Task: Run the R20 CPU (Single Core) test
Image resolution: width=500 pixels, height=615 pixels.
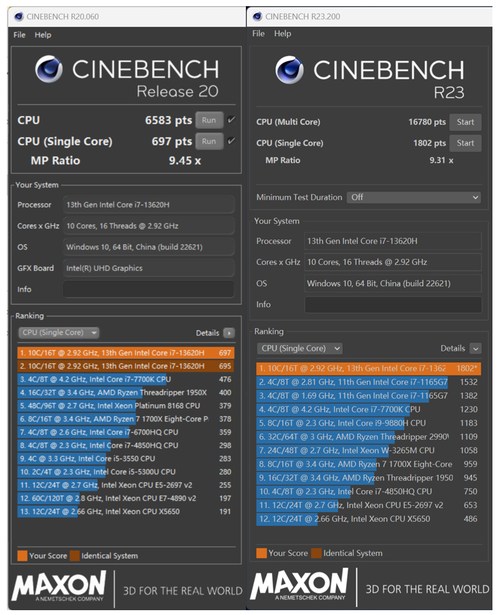Action: [209, 141]
